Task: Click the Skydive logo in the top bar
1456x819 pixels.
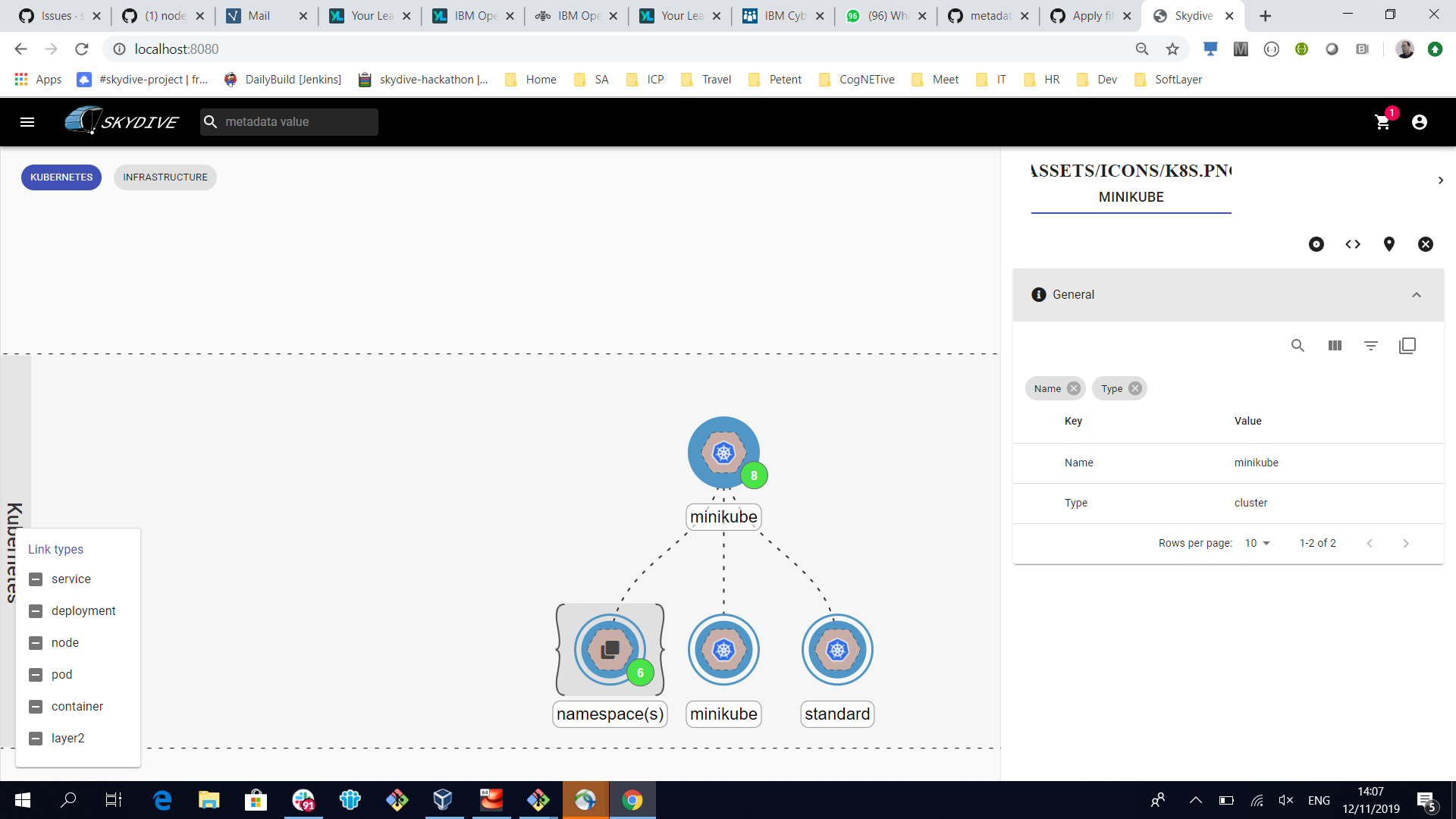Action: (x=121, y=121)
